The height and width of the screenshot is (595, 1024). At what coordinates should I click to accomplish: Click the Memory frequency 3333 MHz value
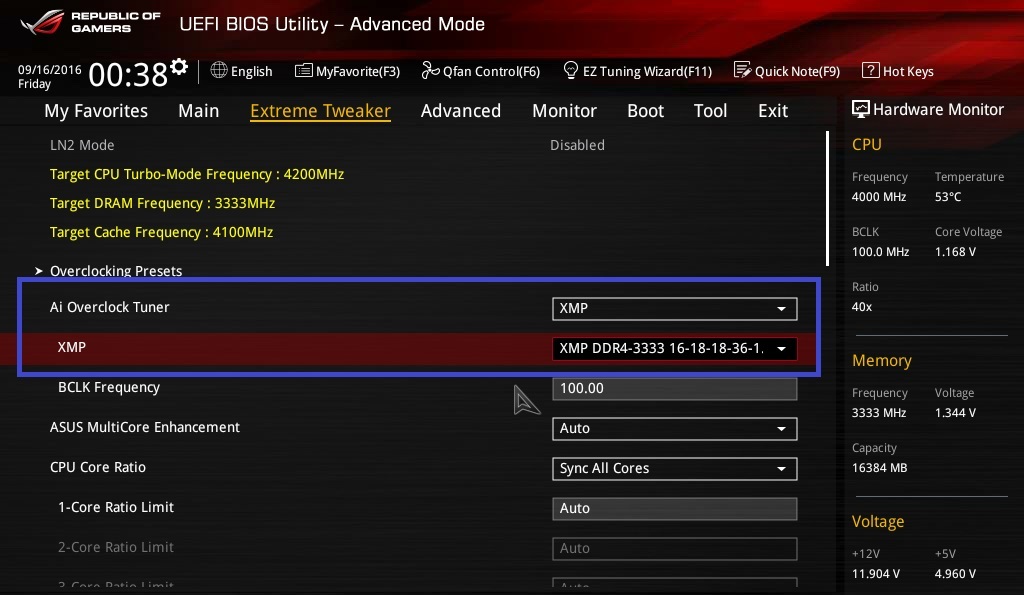[879, 413]
